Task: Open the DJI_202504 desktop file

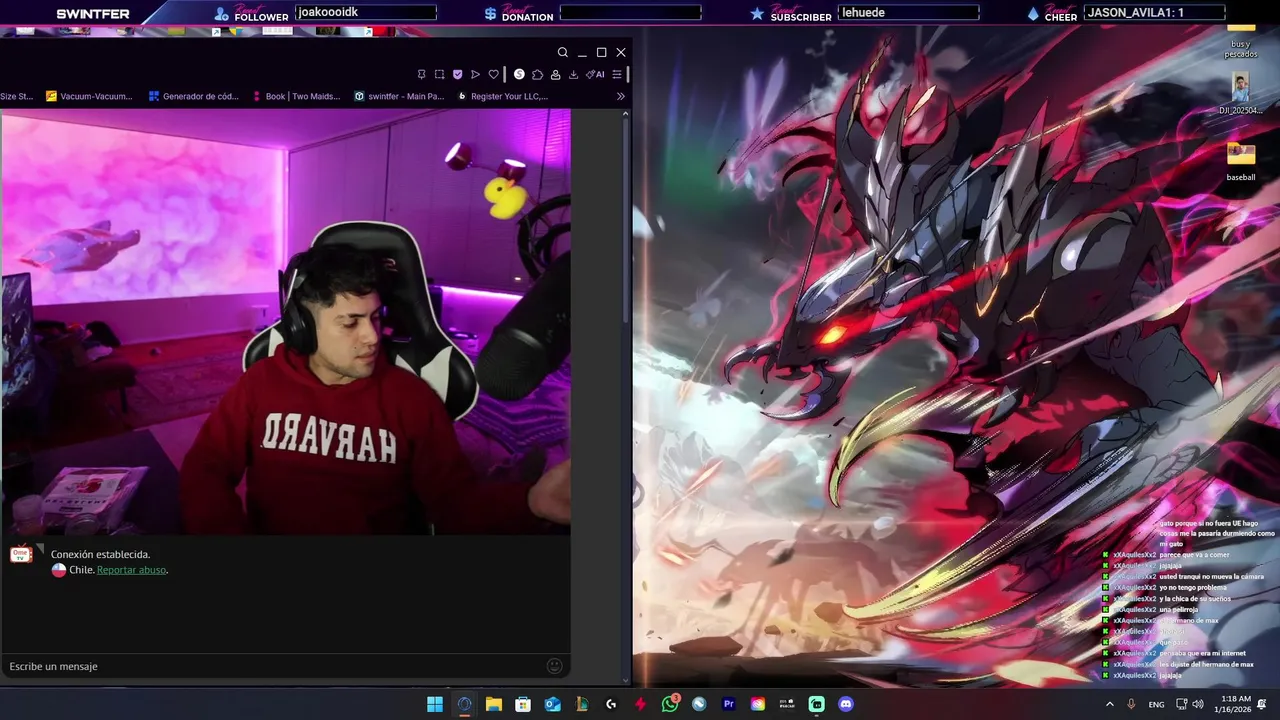Action: coord(1241,94)
